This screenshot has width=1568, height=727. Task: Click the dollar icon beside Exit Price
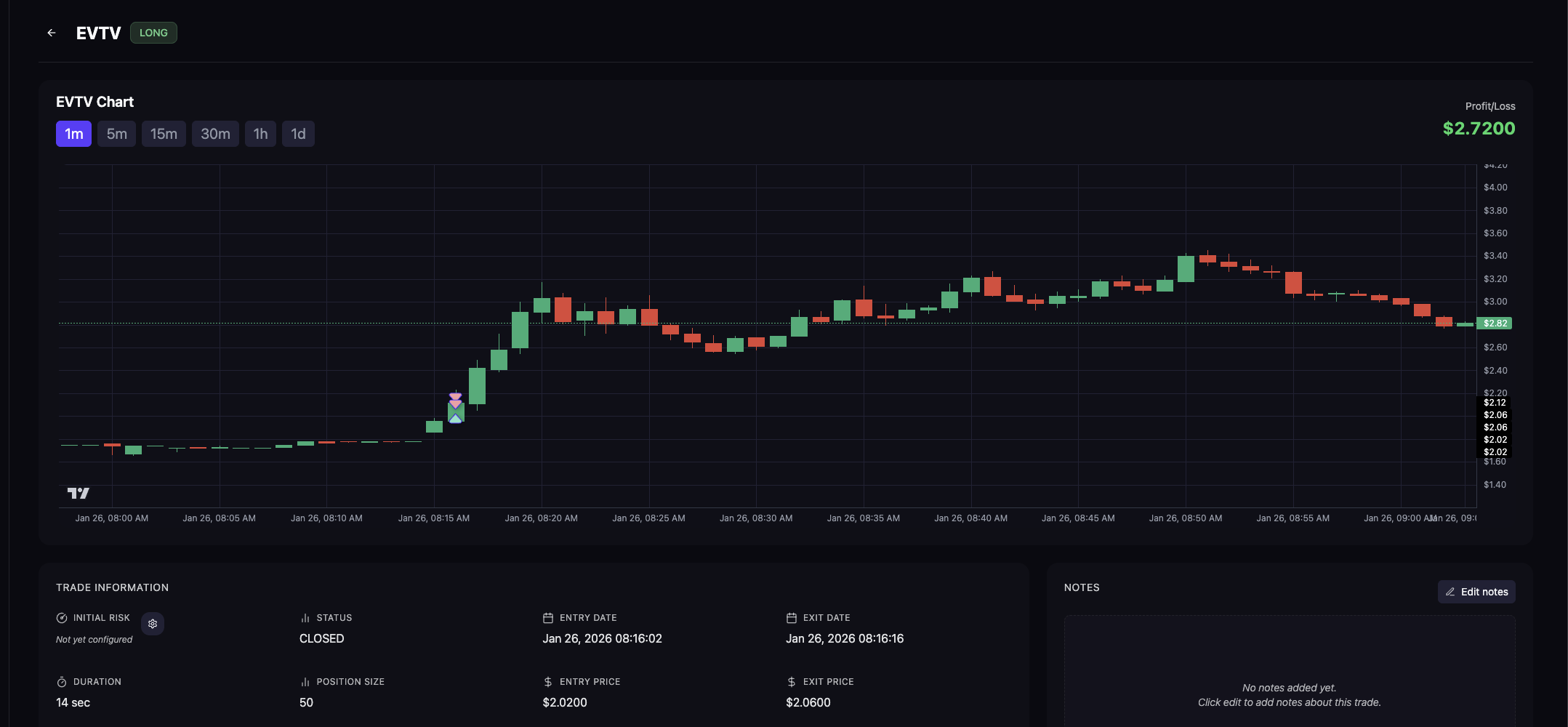pos(792,682)
